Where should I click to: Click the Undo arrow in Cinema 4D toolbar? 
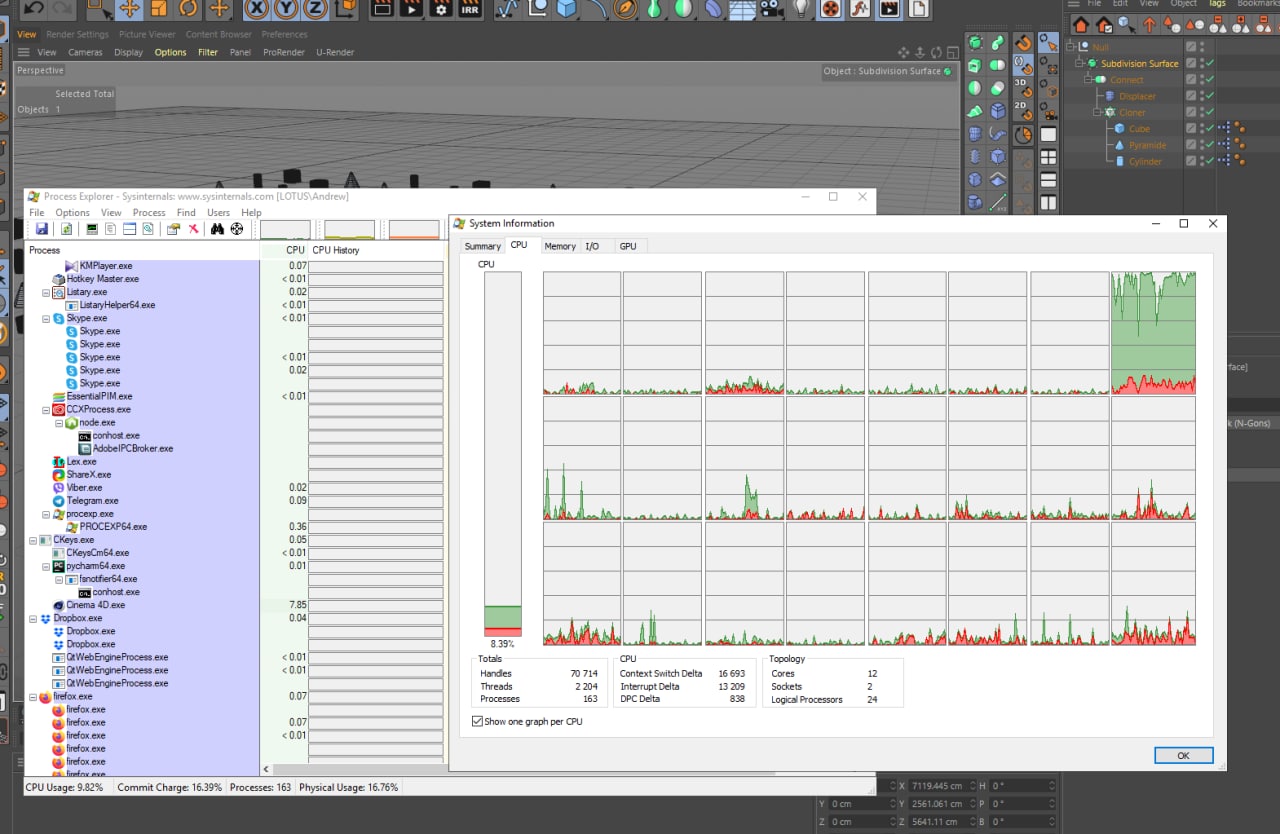click(x=32, y=8)
